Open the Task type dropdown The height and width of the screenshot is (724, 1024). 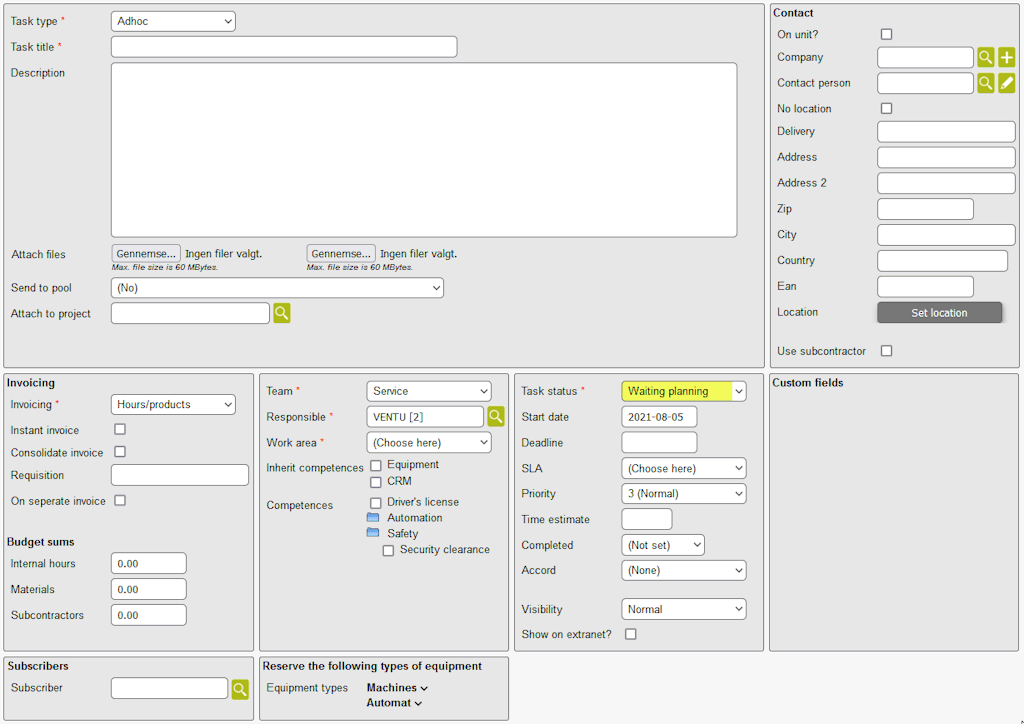point(173,21)
